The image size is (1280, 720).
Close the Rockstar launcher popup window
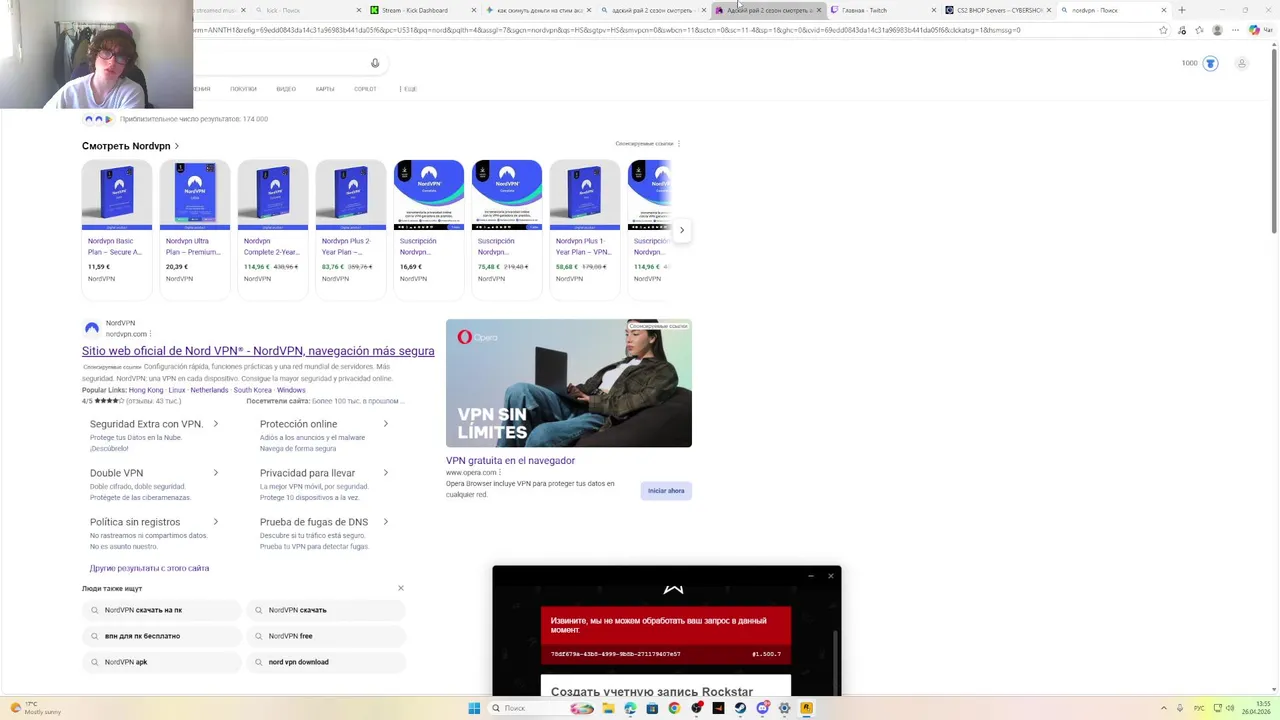coord(830,576)
